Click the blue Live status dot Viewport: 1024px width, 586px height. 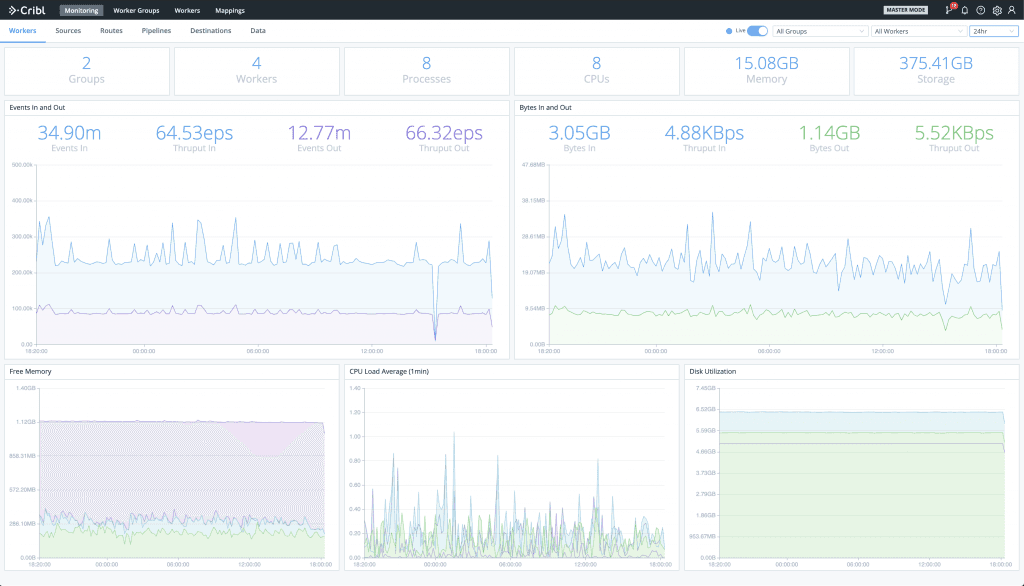click(731, 31)
